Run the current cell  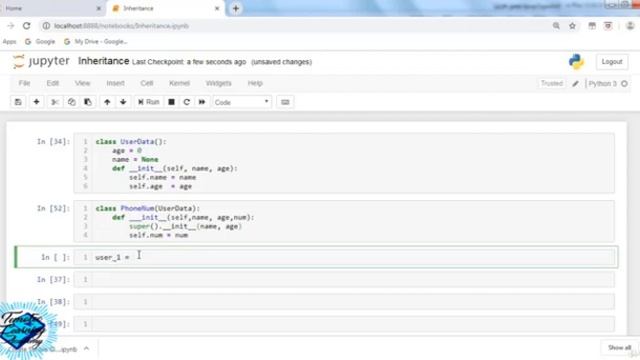tap(149, 102)
